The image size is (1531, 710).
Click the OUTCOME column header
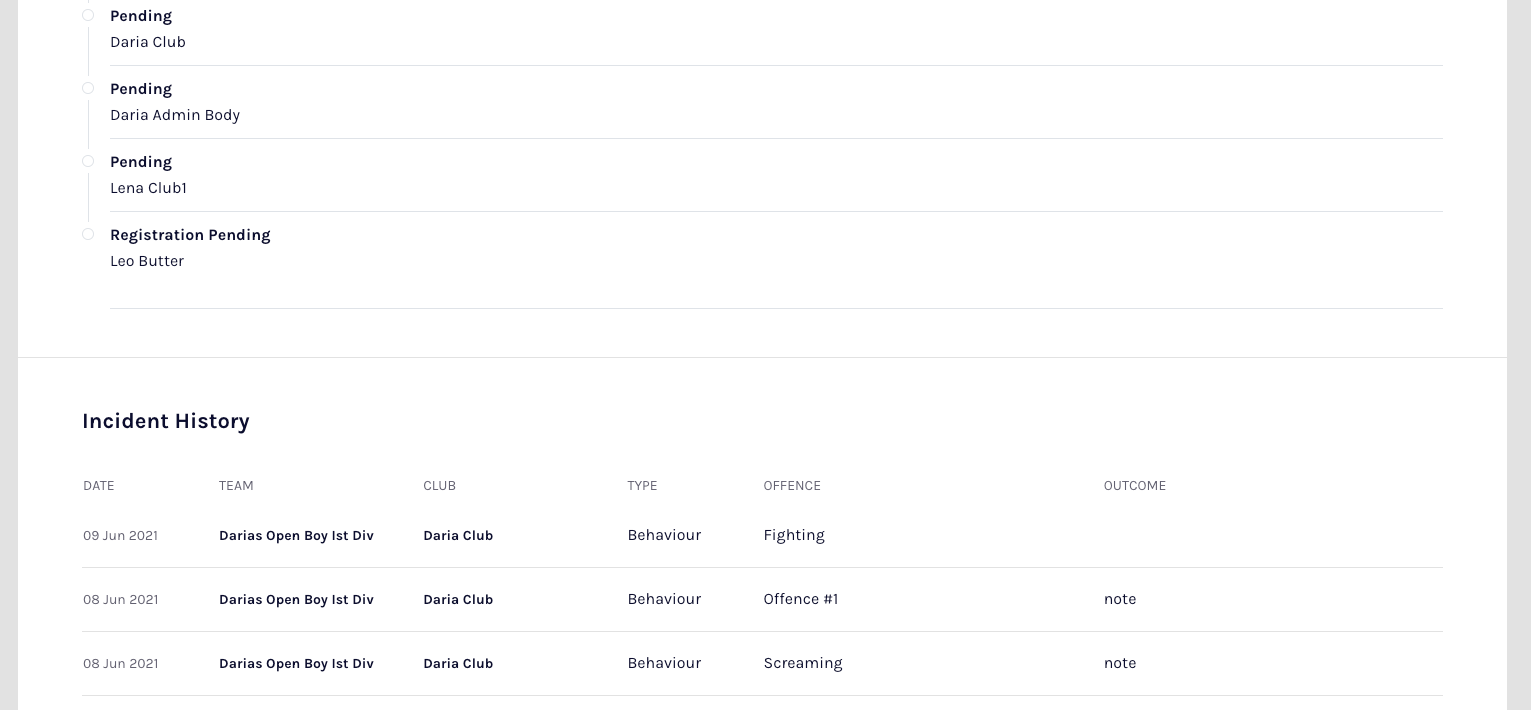point(1135,486)
